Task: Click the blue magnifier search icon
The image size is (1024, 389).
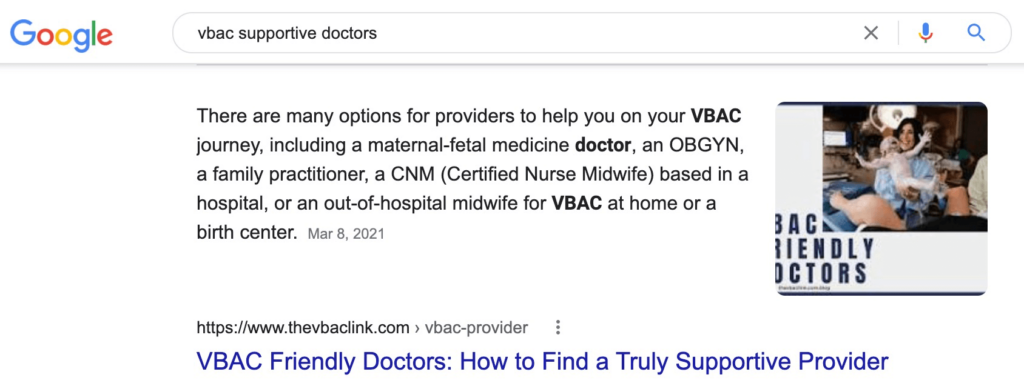Action: pyautogui.click(x=976, y=33)
